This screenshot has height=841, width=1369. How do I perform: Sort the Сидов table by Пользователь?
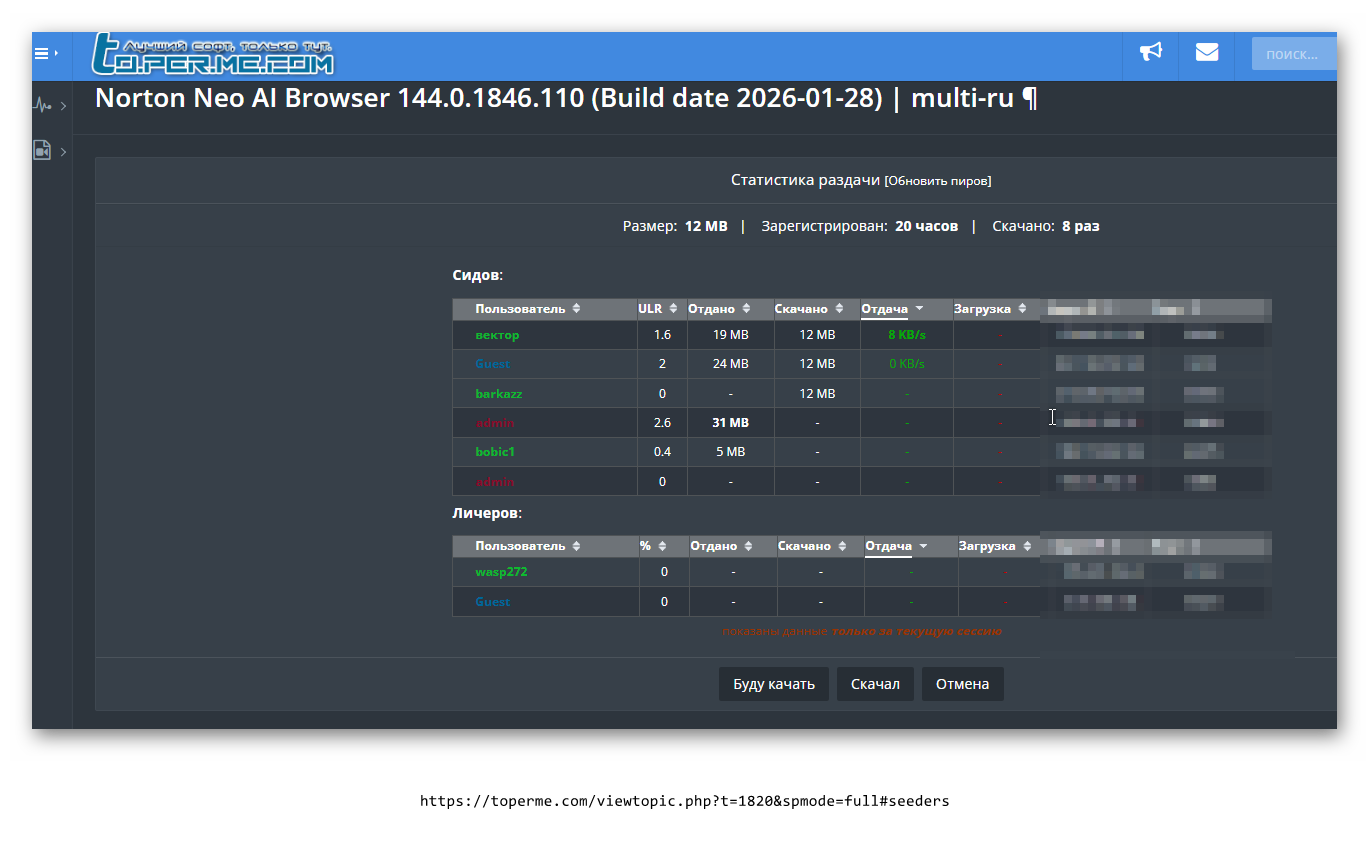[x=527, y=309]
